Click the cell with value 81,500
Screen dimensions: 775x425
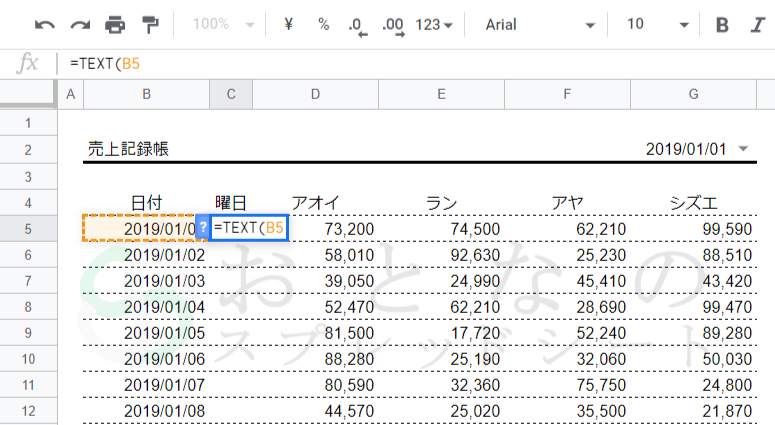click(x=315, y=333)
